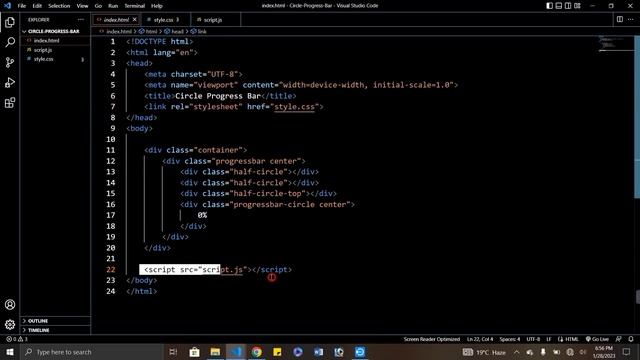The height and width of the screenshot is (360, 640).
Task: Open the Go menu
Action: pos(98,6)
